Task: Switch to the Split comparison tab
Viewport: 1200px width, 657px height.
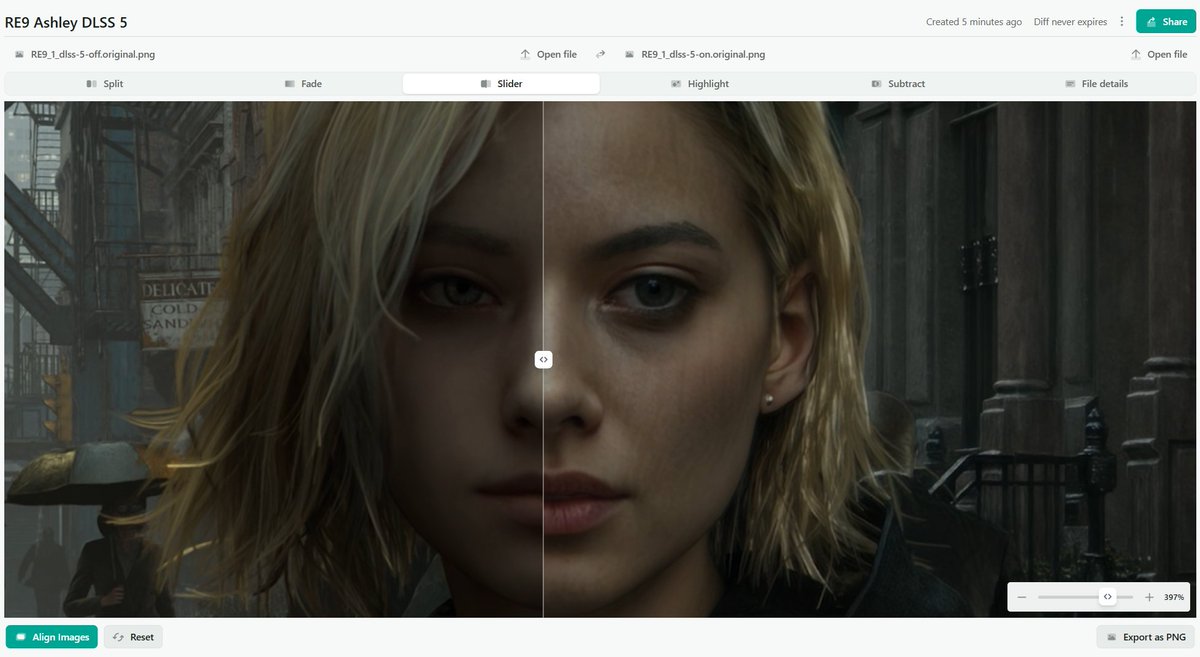Action: pyautogui.click(x=104, y=84)
